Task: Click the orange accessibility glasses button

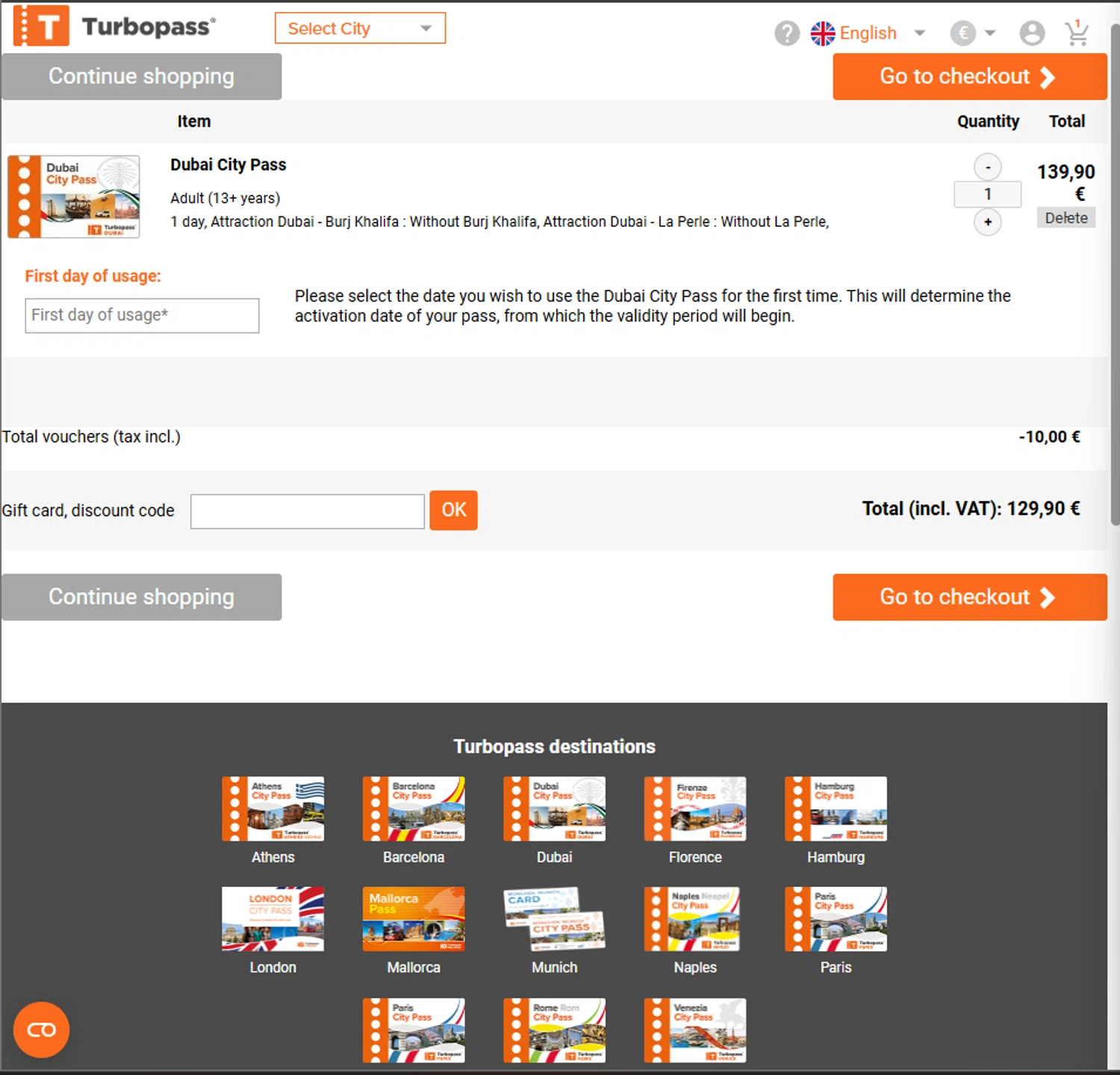Action: 41,1030
